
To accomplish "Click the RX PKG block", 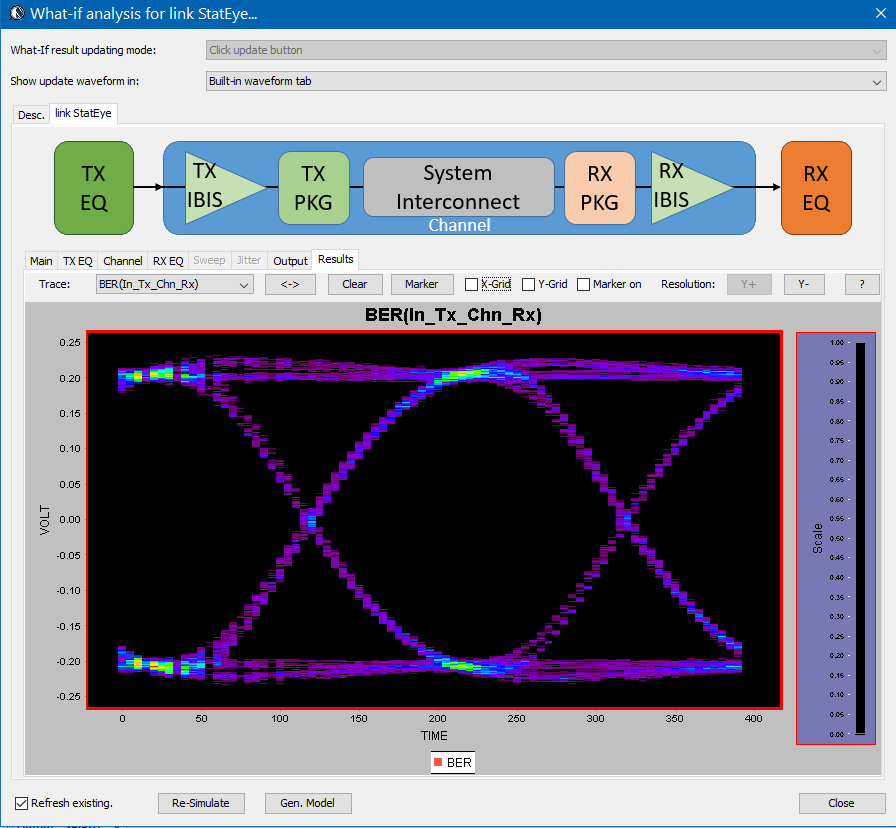I will [600, 188].
